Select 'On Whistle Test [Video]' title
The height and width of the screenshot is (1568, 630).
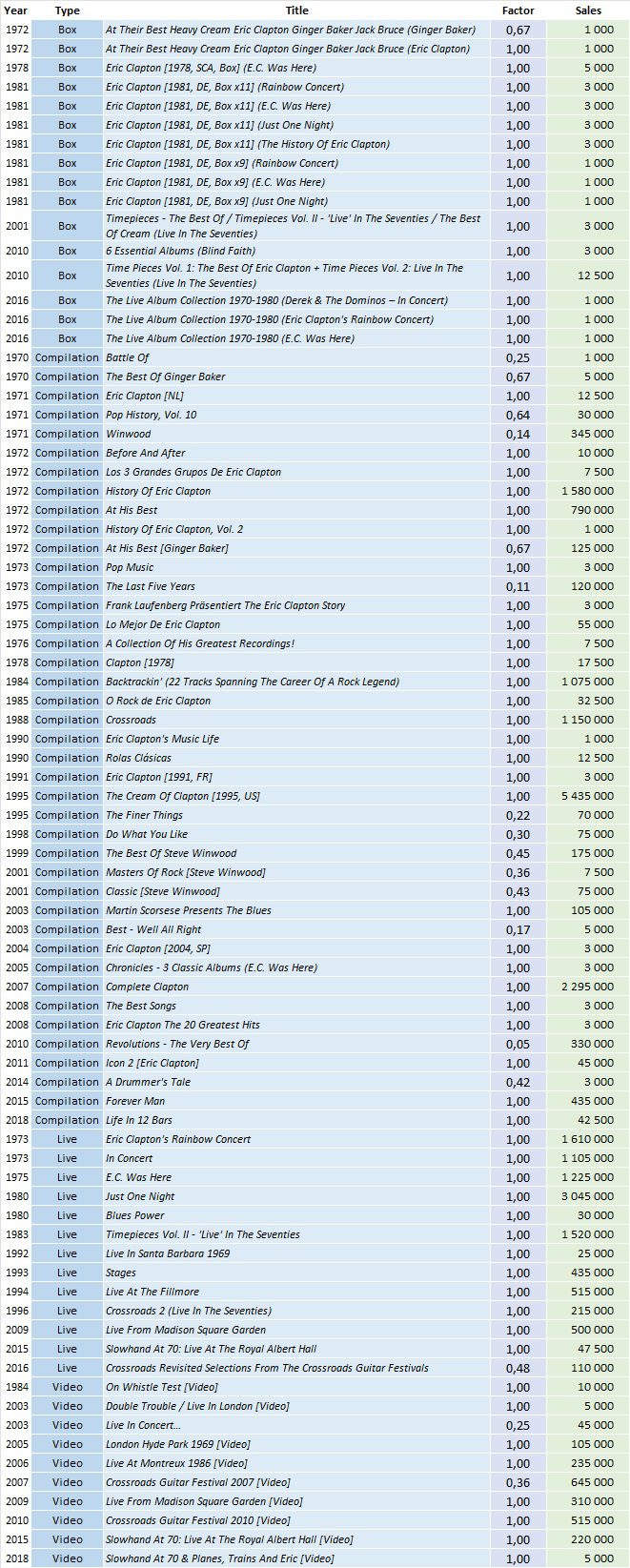162,1387
